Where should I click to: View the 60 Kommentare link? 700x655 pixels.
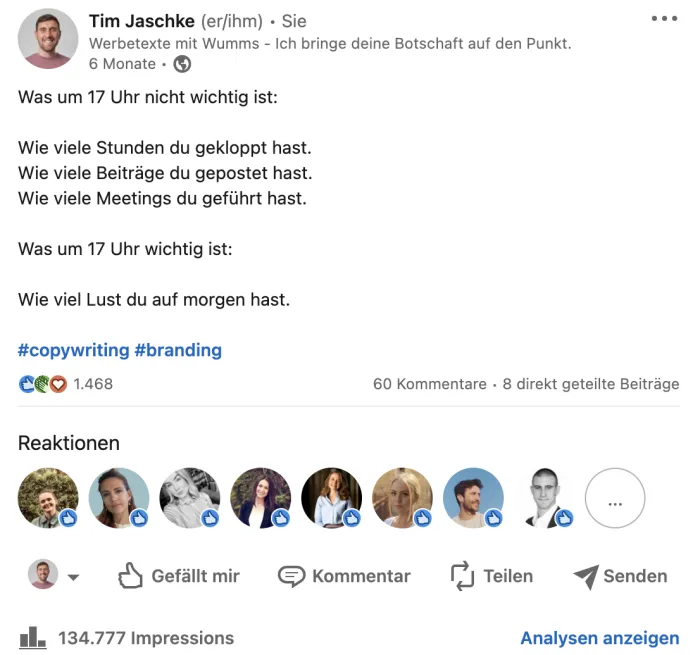pos(429,384)
